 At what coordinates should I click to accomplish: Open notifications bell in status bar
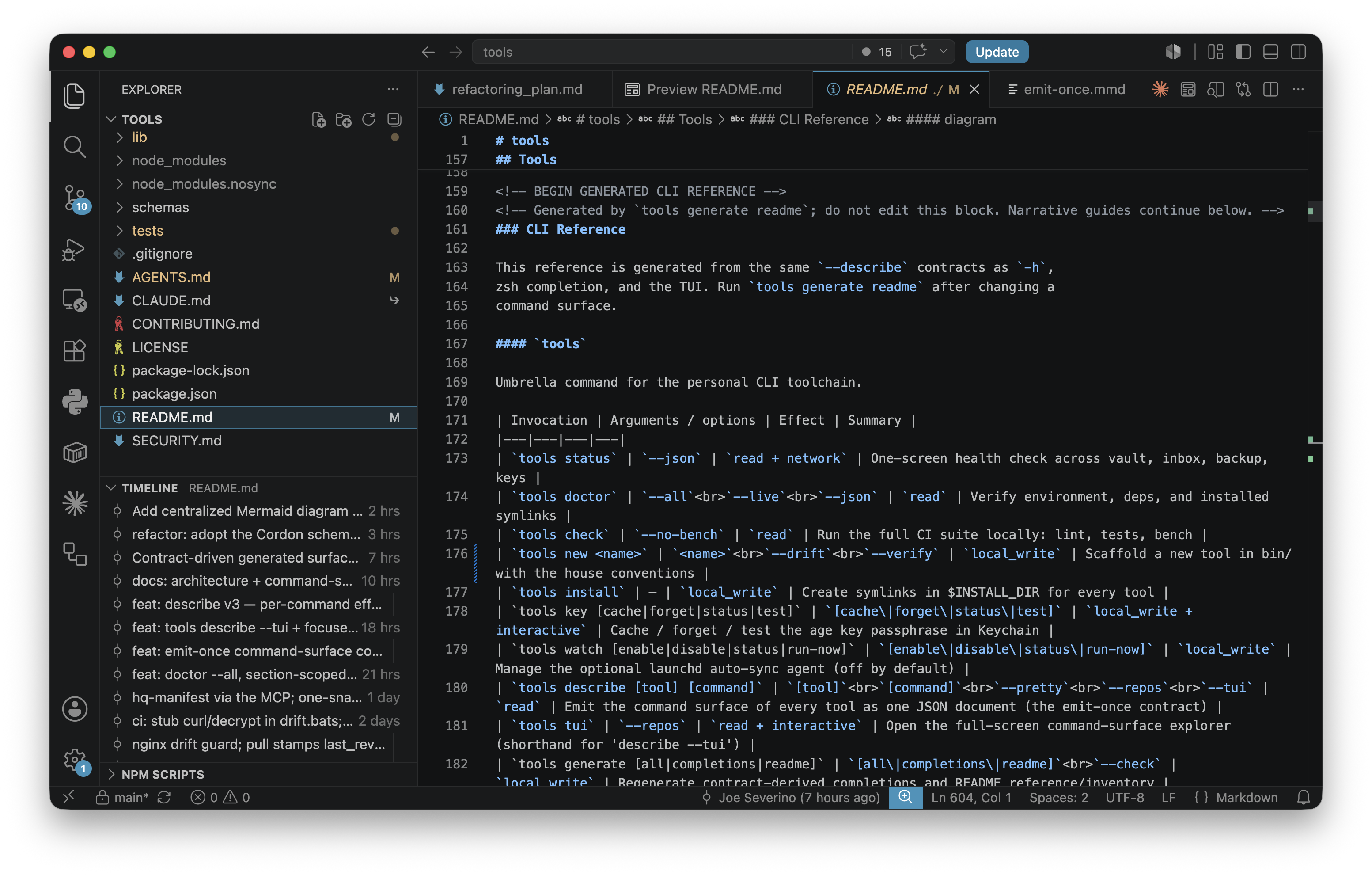(1304, 797)
